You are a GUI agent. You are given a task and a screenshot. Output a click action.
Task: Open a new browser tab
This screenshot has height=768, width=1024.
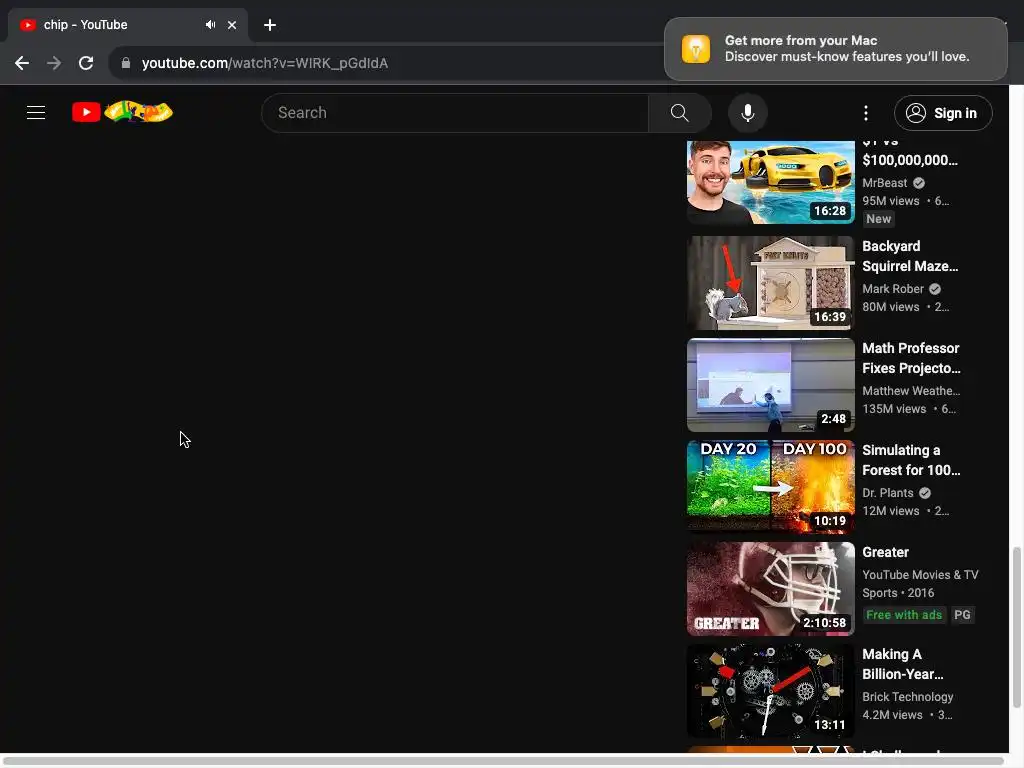270,25
